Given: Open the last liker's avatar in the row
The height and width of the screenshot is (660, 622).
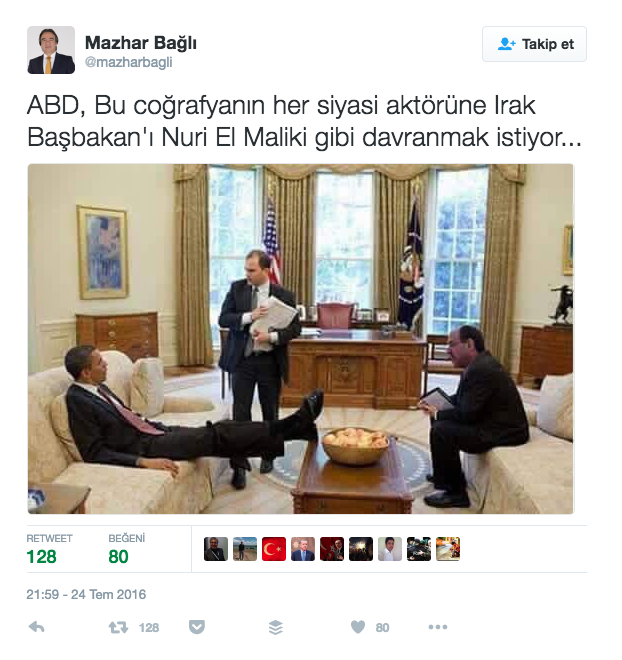Looking at the screenshot, I should 448,549.
